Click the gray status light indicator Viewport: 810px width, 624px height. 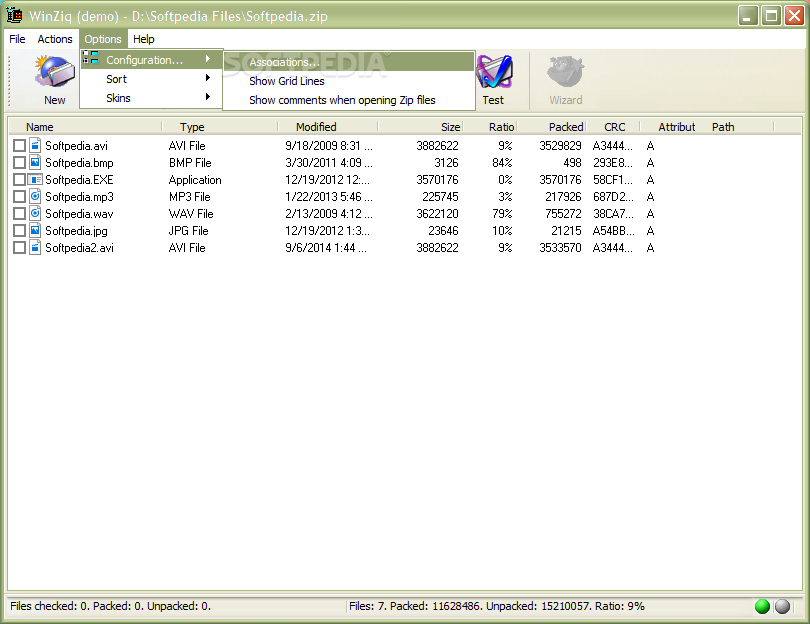pyautogui.click(x=782, y=606)
